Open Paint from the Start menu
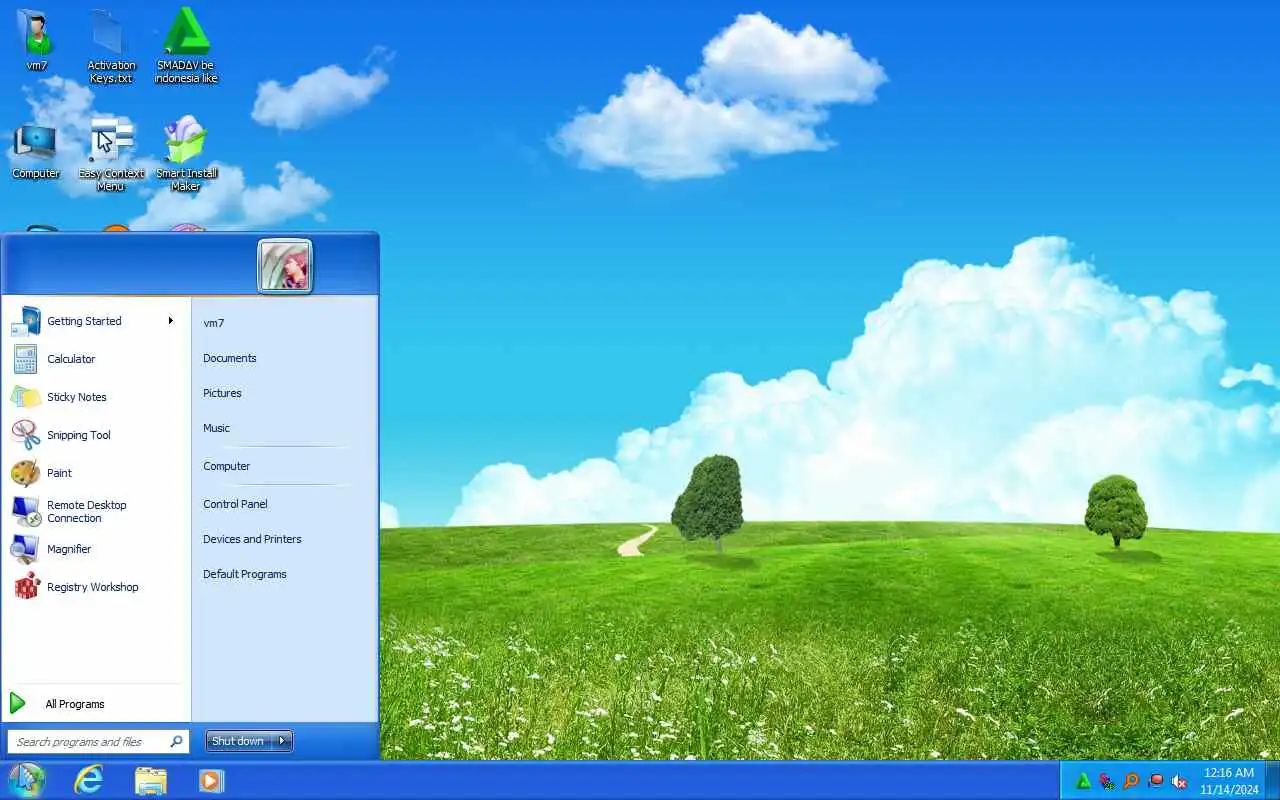Screen dimensions: 1280x800 point(95,473)
